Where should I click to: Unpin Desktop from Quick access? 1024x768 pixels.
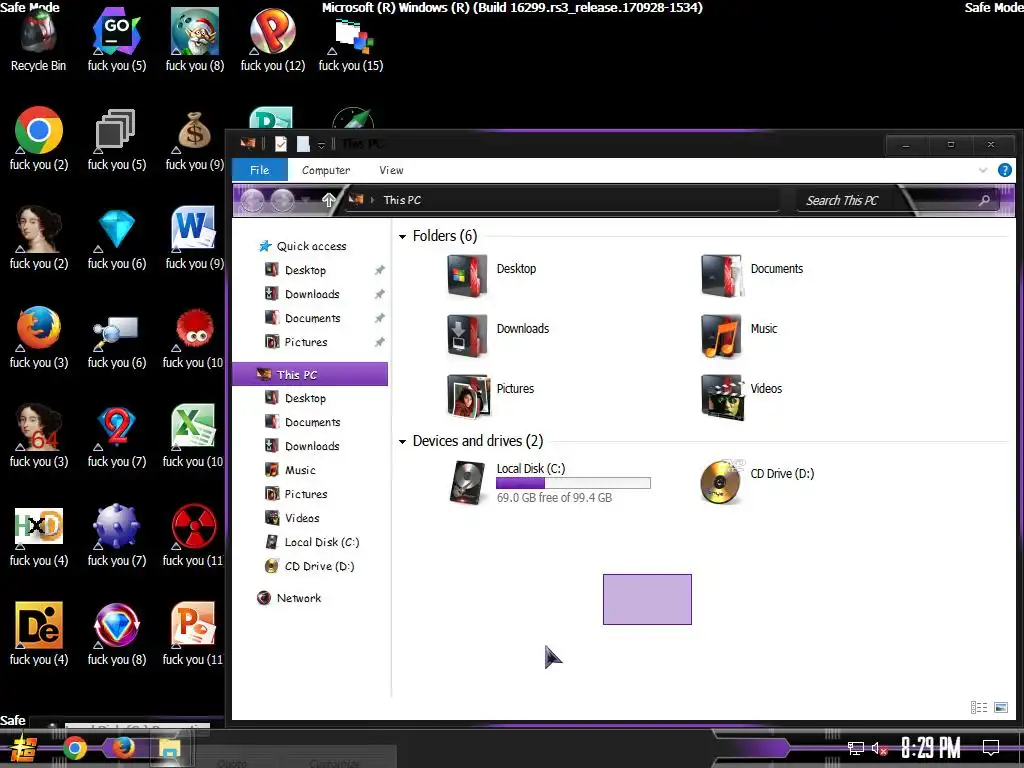(379, 270)
